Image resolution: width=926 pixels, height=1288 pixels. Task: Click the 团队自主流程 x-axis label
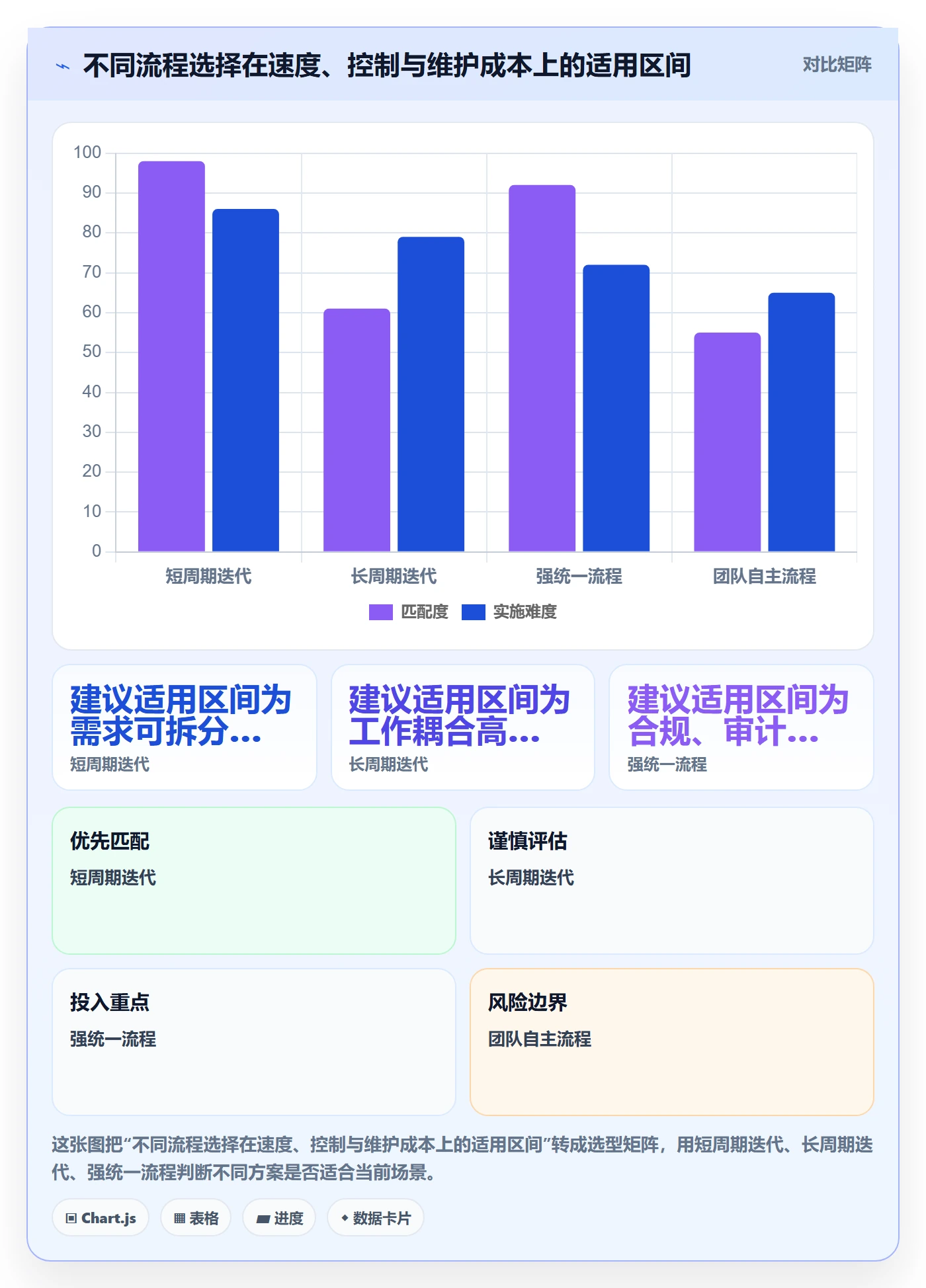click(x=764, y=577)
